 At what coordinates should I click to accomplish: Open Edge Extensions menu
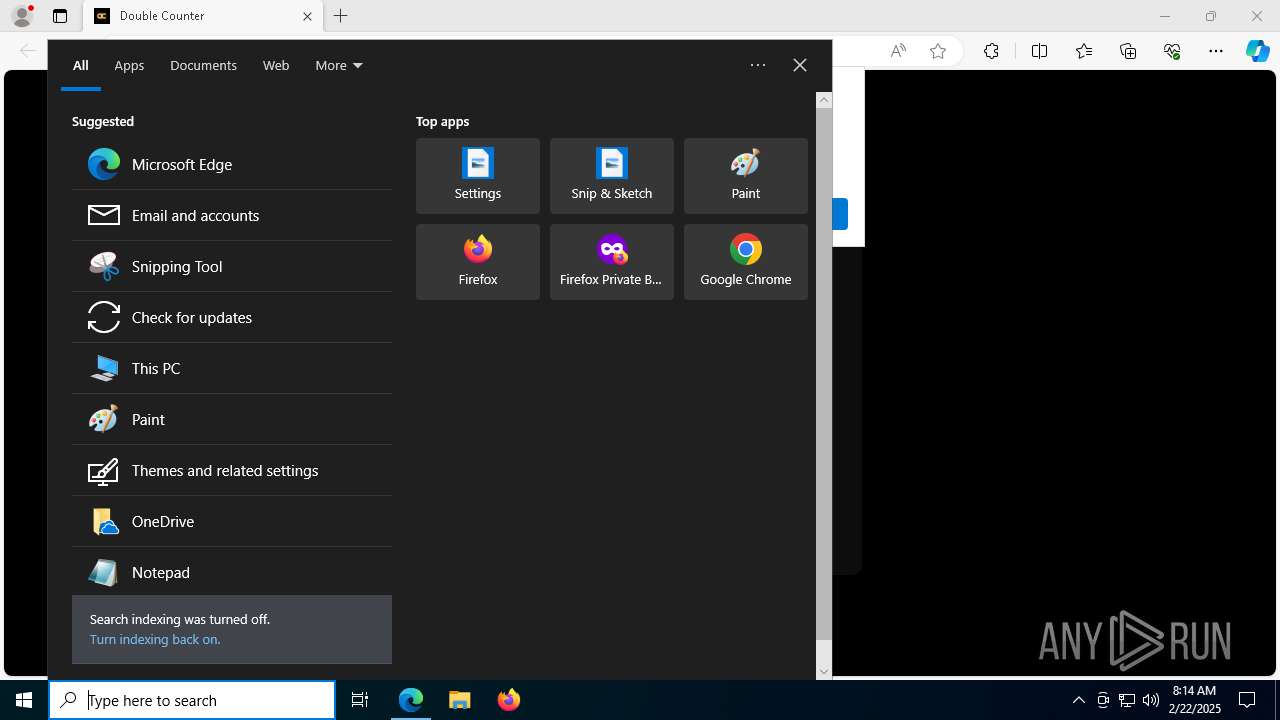991,51
